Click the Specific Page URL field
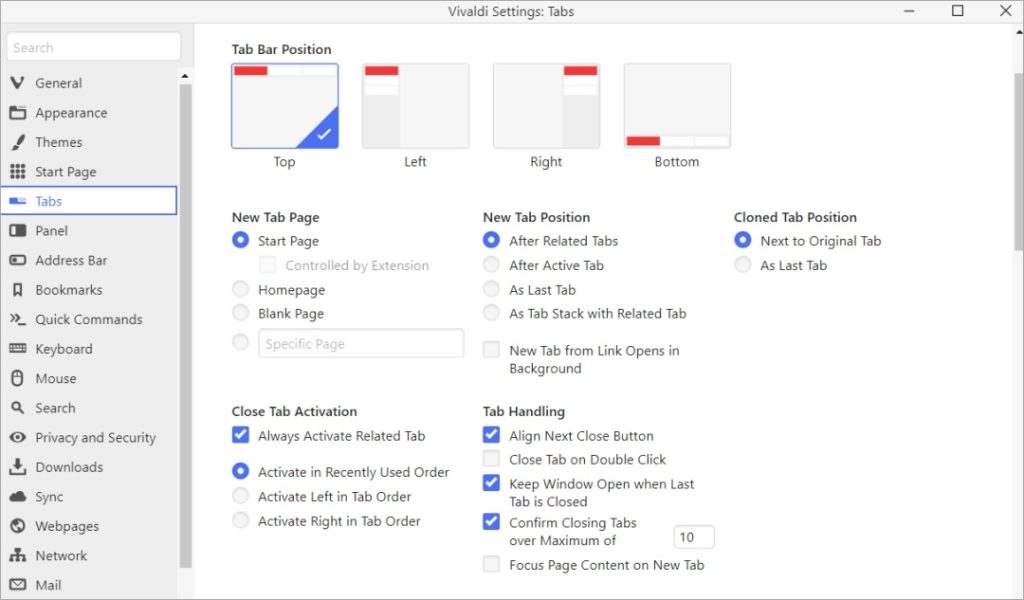This screenshot has height=600, width=1024. click(361, 343)
